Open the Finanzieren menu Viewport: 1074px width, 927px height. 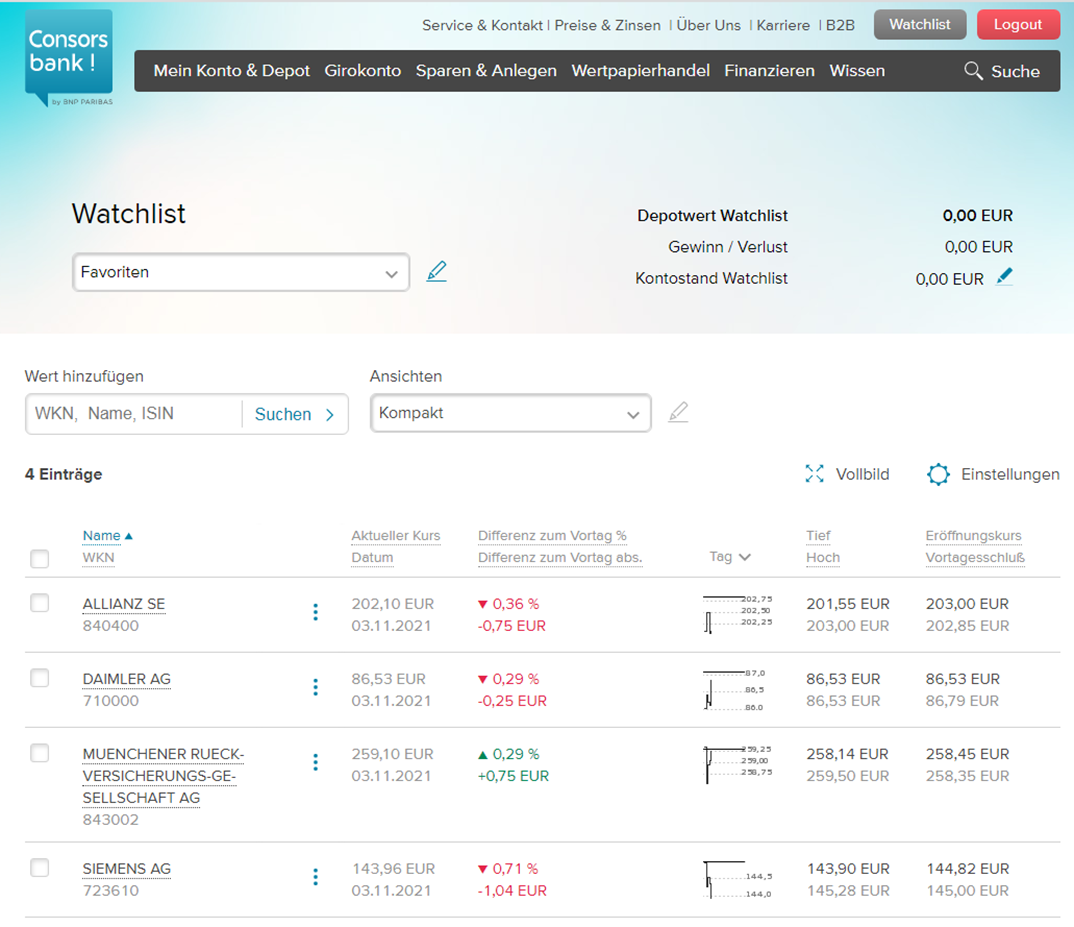pos(769,71)
